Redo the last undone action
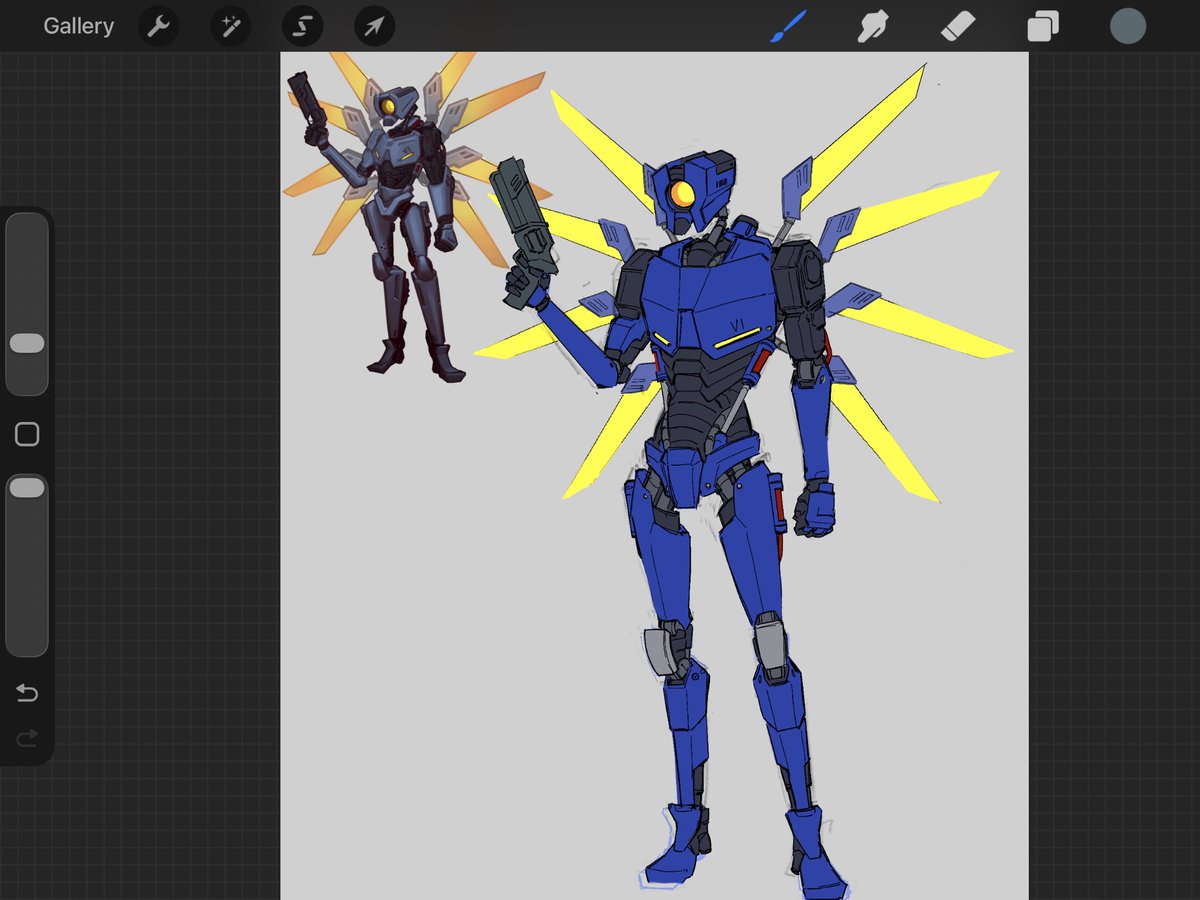 [x=27, y=739]
